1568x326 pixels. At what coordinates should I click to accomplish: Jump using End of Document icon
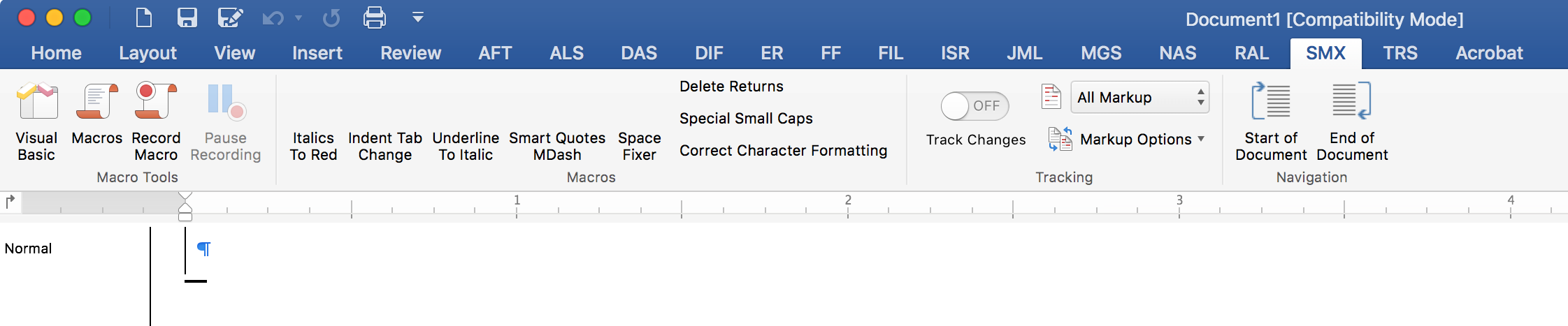click(x=1351, y=101)
